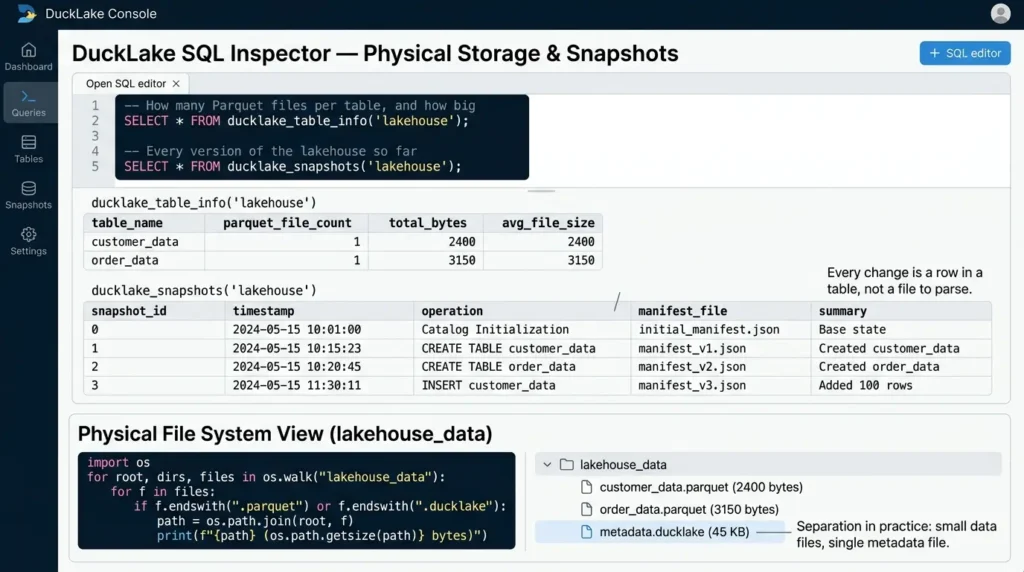Click the + SQL editor button
This screenshot has width=1024, height=572.
[x=965, y=54]
